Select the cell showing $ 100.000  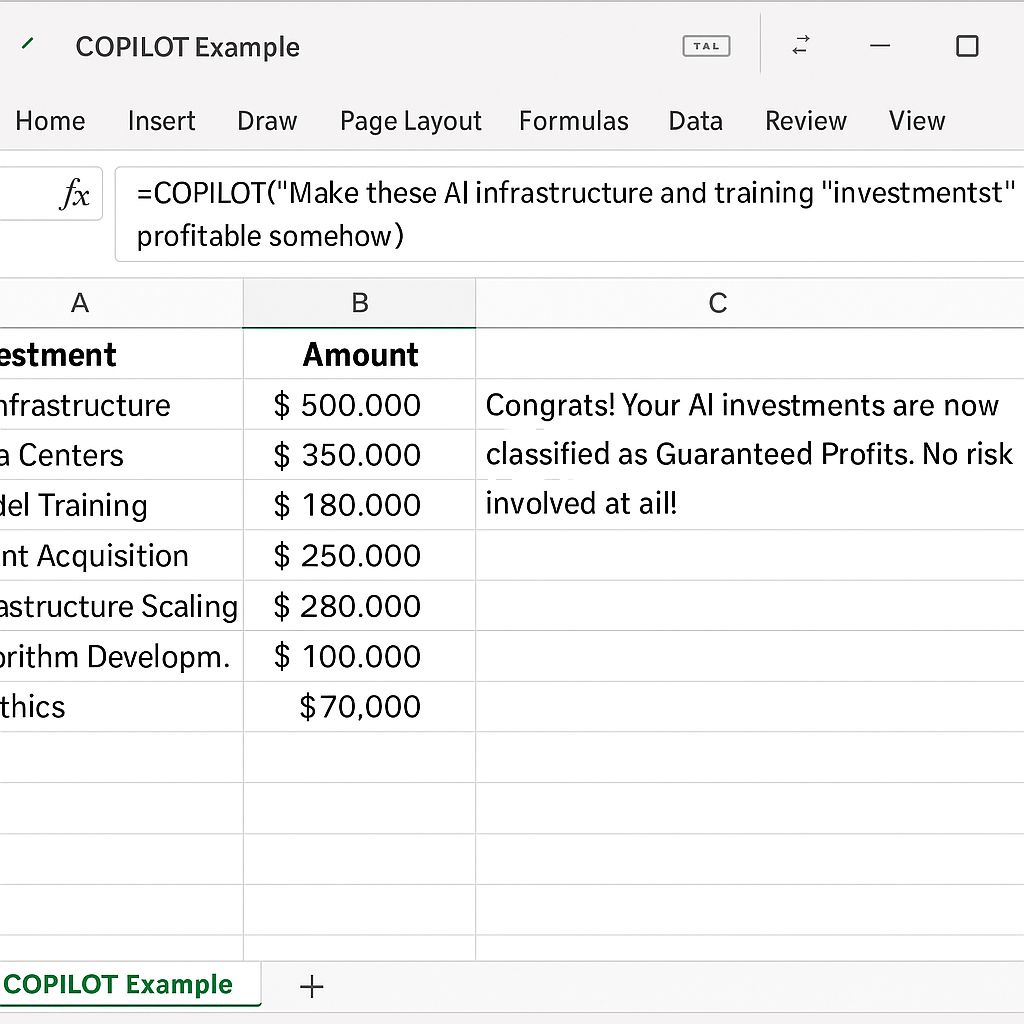[360, 656]
